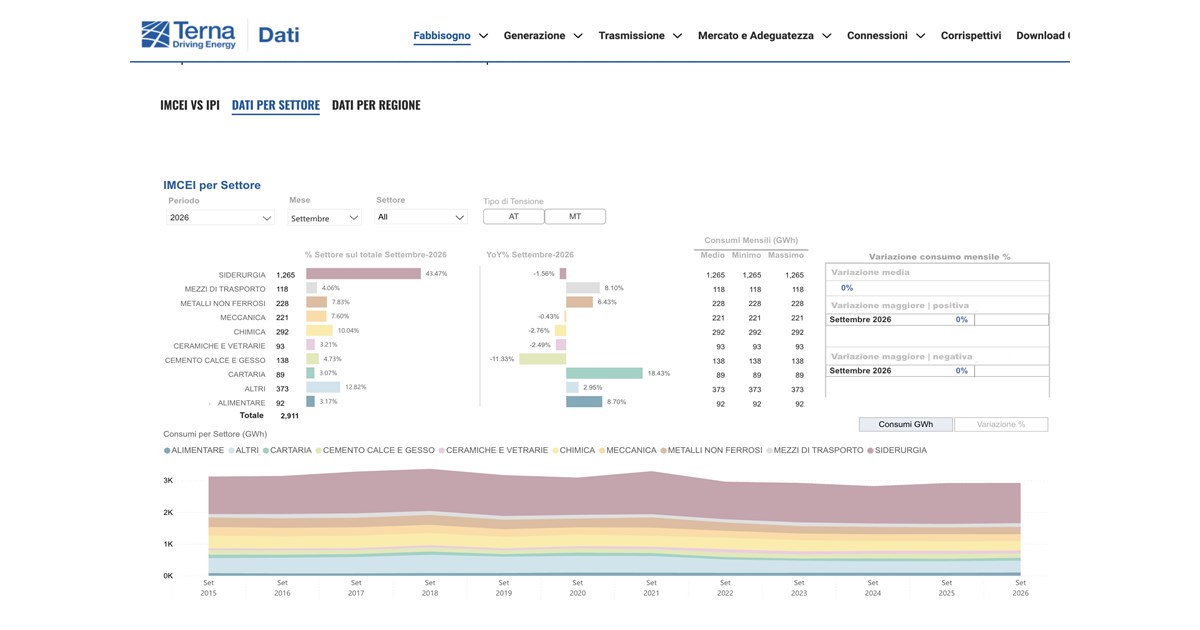This screenshot has width=1200, height=630.
Task: Switch to the IMCEI VS IPI tab
Action: click(190, 105)
